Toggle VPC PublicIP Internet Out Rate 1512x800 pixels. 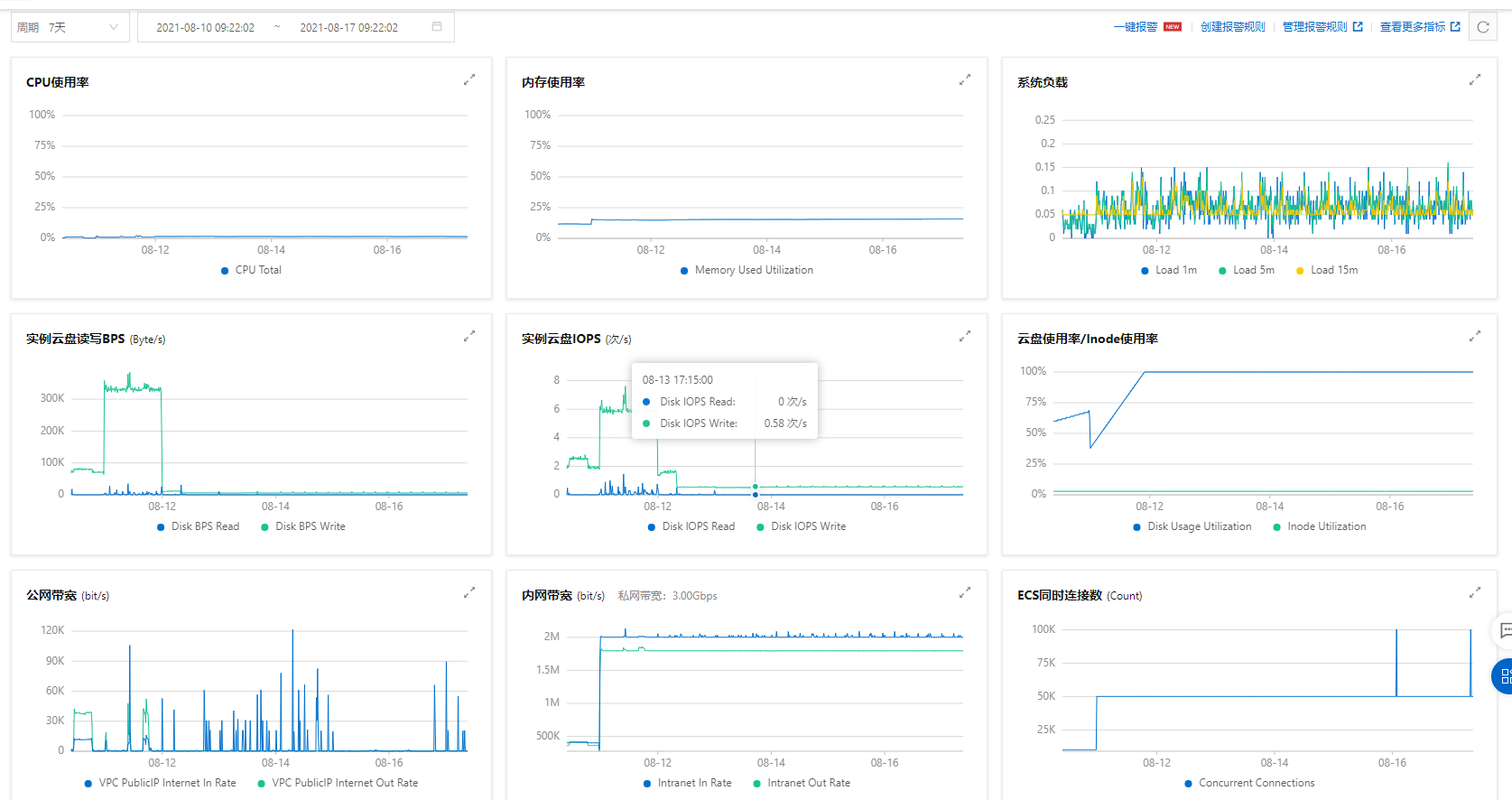pyautogui.click(x=339, y=783)
